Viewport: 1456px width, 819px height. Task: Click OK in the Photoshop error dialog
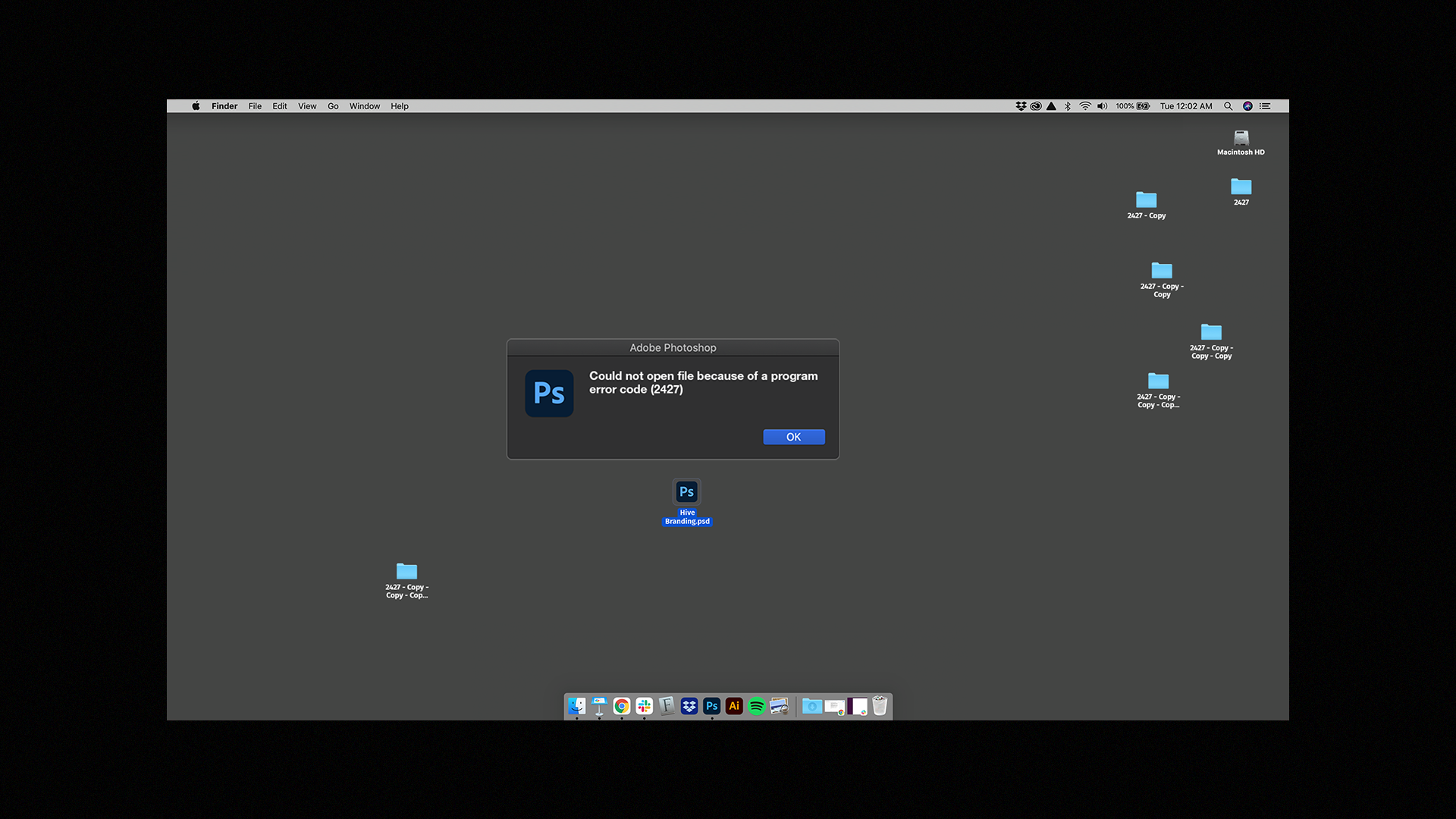pyautogui.click(x=793, y=437)
